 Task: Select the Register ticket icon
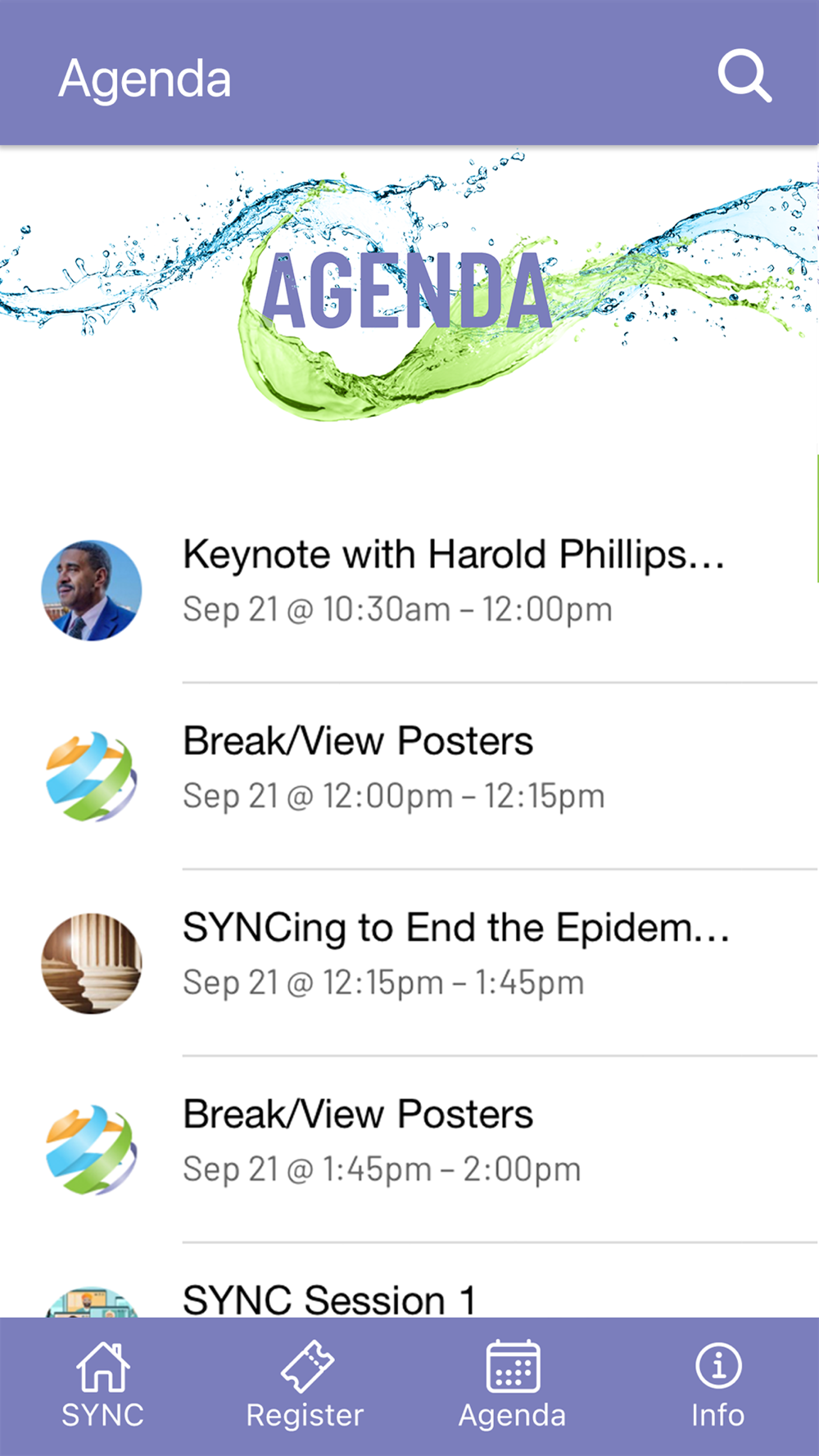coord(307,1367)
